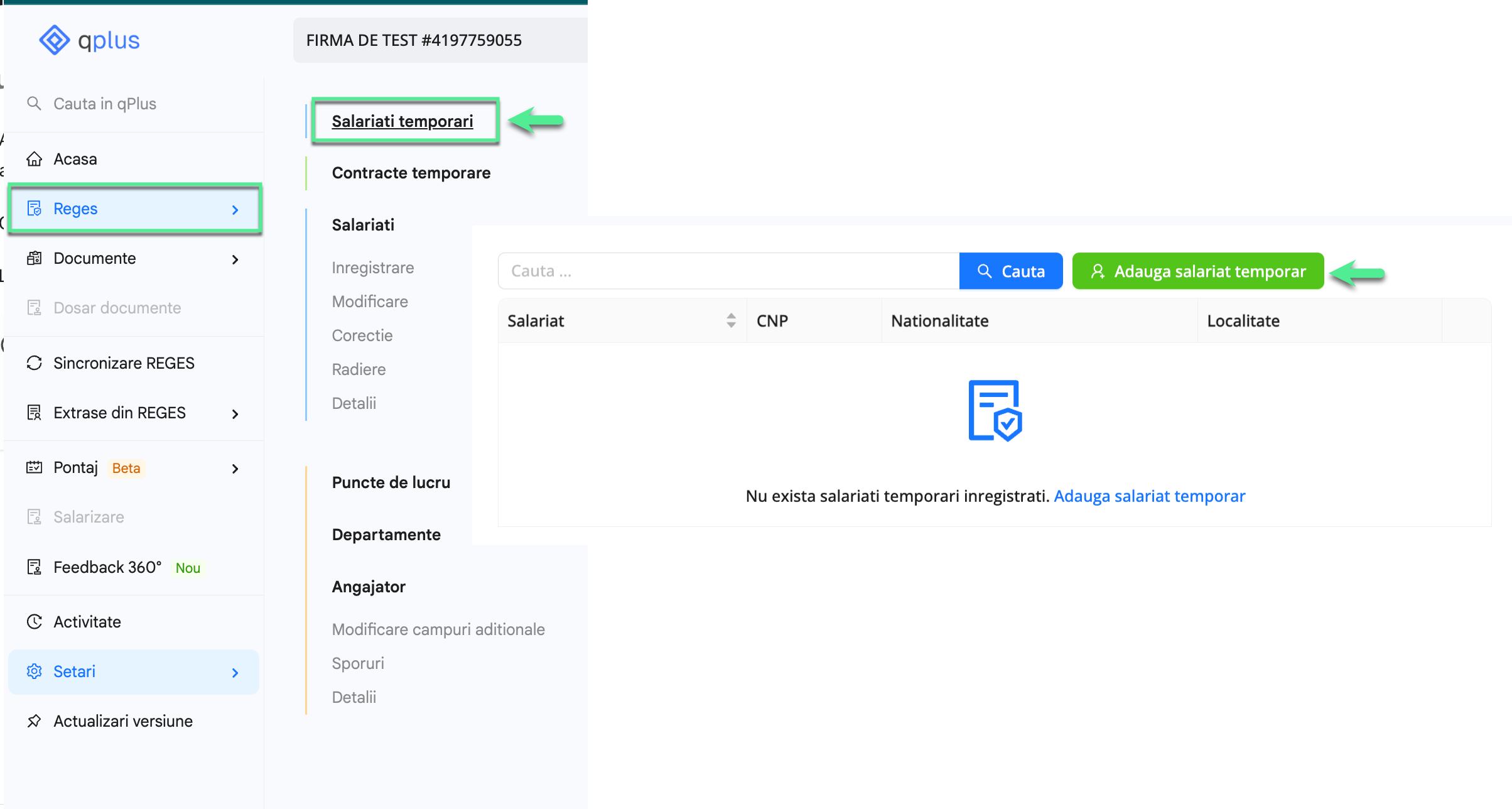Screen dimensions: 1512x809
Task: Click the Sincronizare REGES sync icon
Action: 35,362
